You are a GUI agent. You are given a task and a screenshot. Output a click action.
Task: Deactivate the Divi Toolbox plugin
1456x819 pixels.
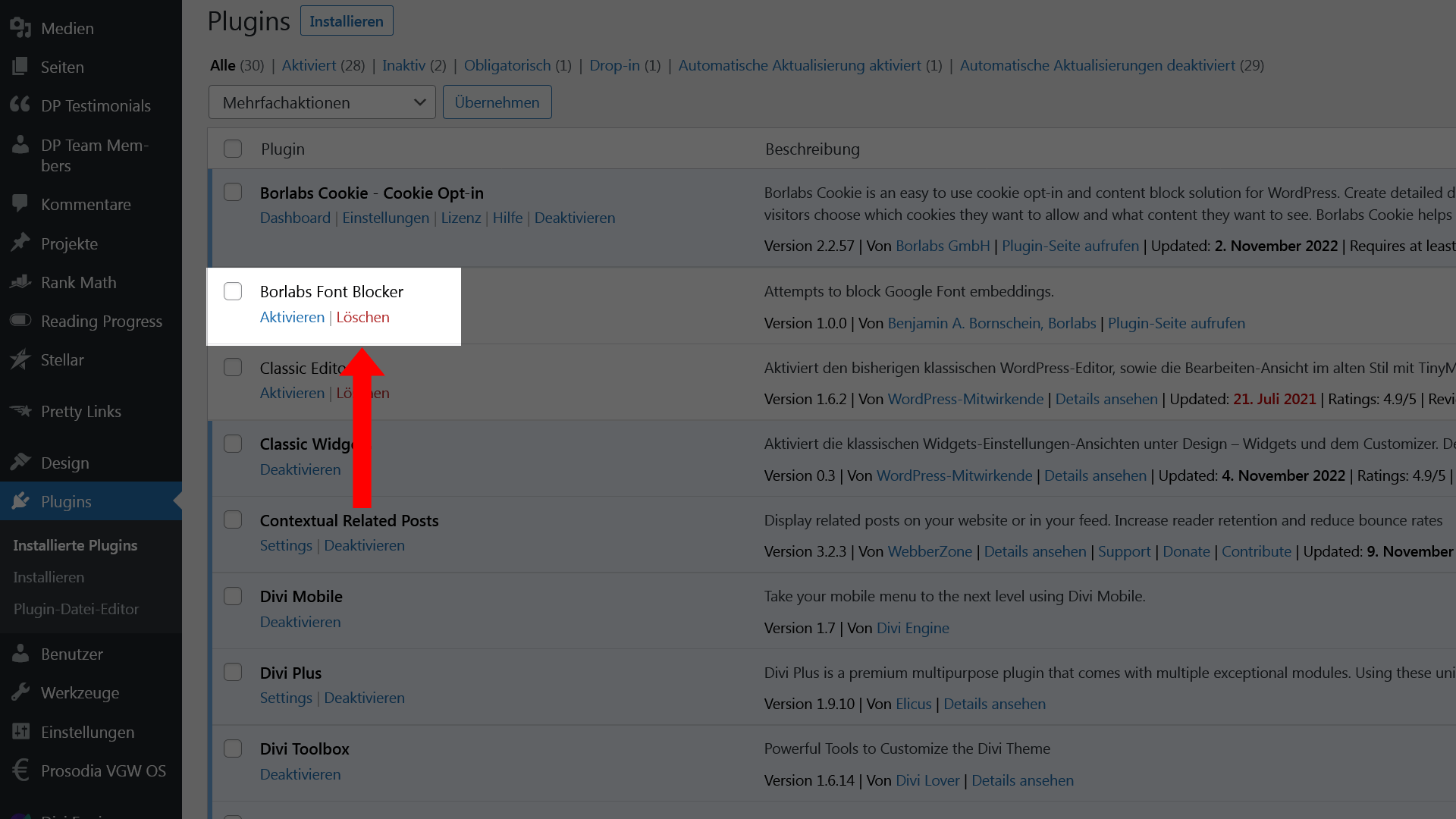click(x=300, y=774)
